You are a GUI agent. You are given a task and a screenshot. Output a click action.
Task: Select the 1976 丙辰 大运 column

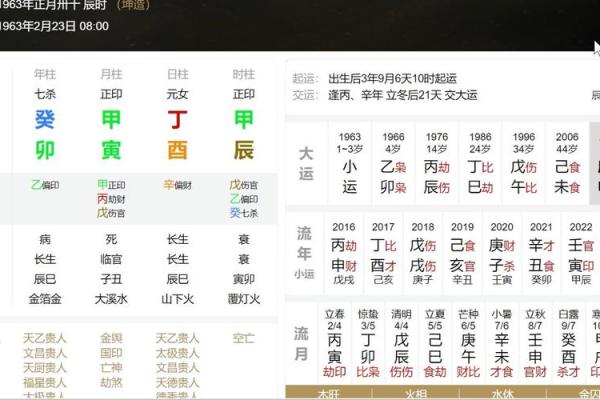point(437,163)
